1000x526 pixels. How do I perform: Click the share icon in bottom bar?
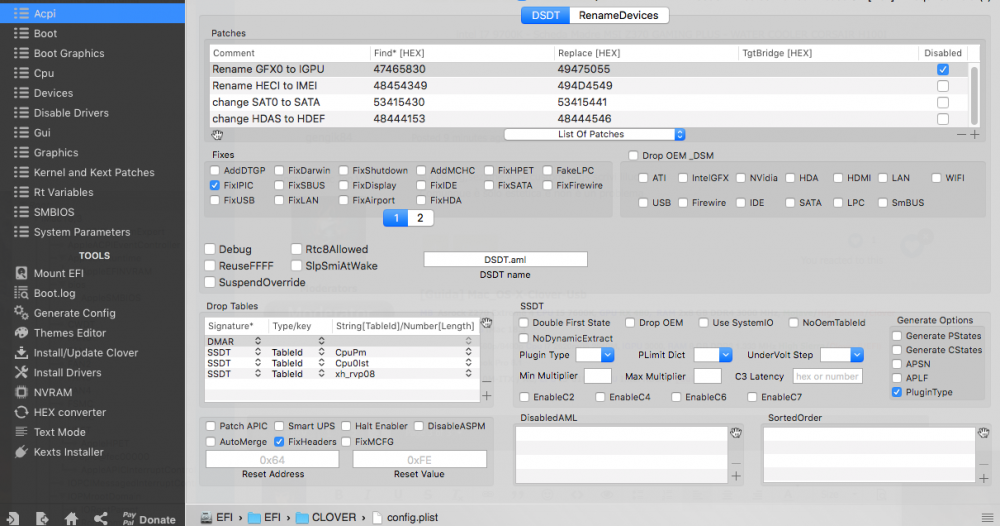tap(100, 518)
